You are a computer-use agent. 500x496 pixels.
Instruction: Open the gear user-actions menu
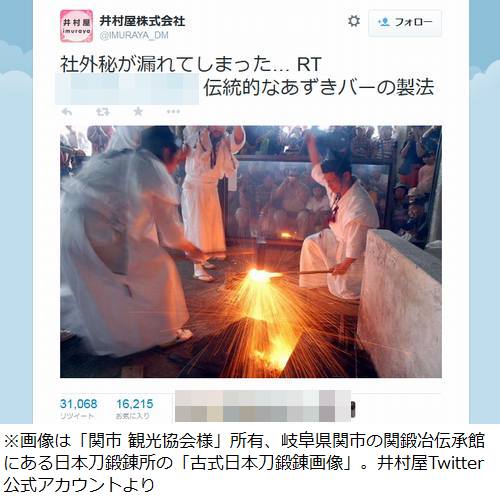[x=354, y=21]
